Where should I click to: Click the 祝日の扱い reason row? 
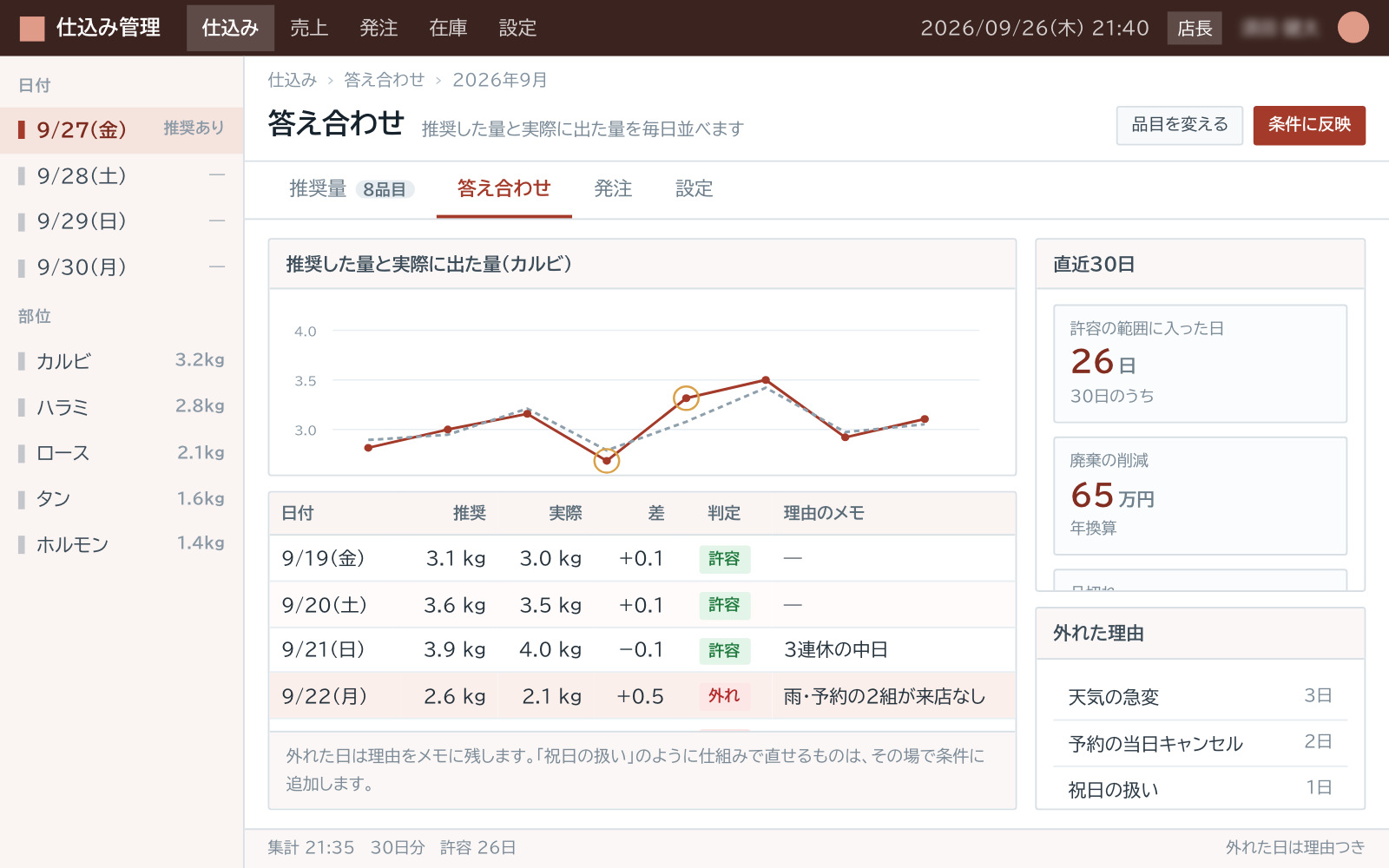1200,789
